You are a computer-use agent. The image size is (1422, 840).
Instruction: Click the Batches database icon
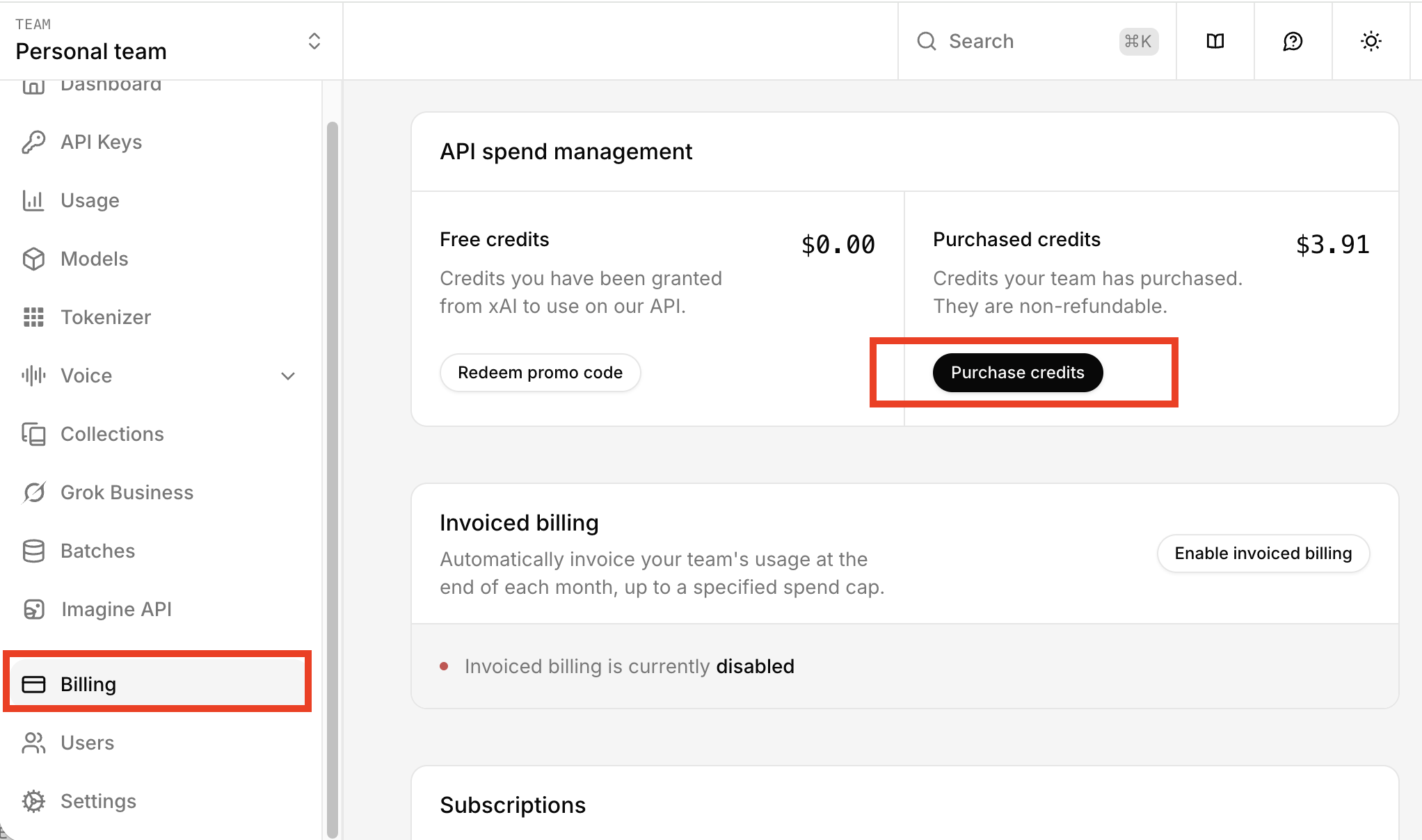click(33, 551)
